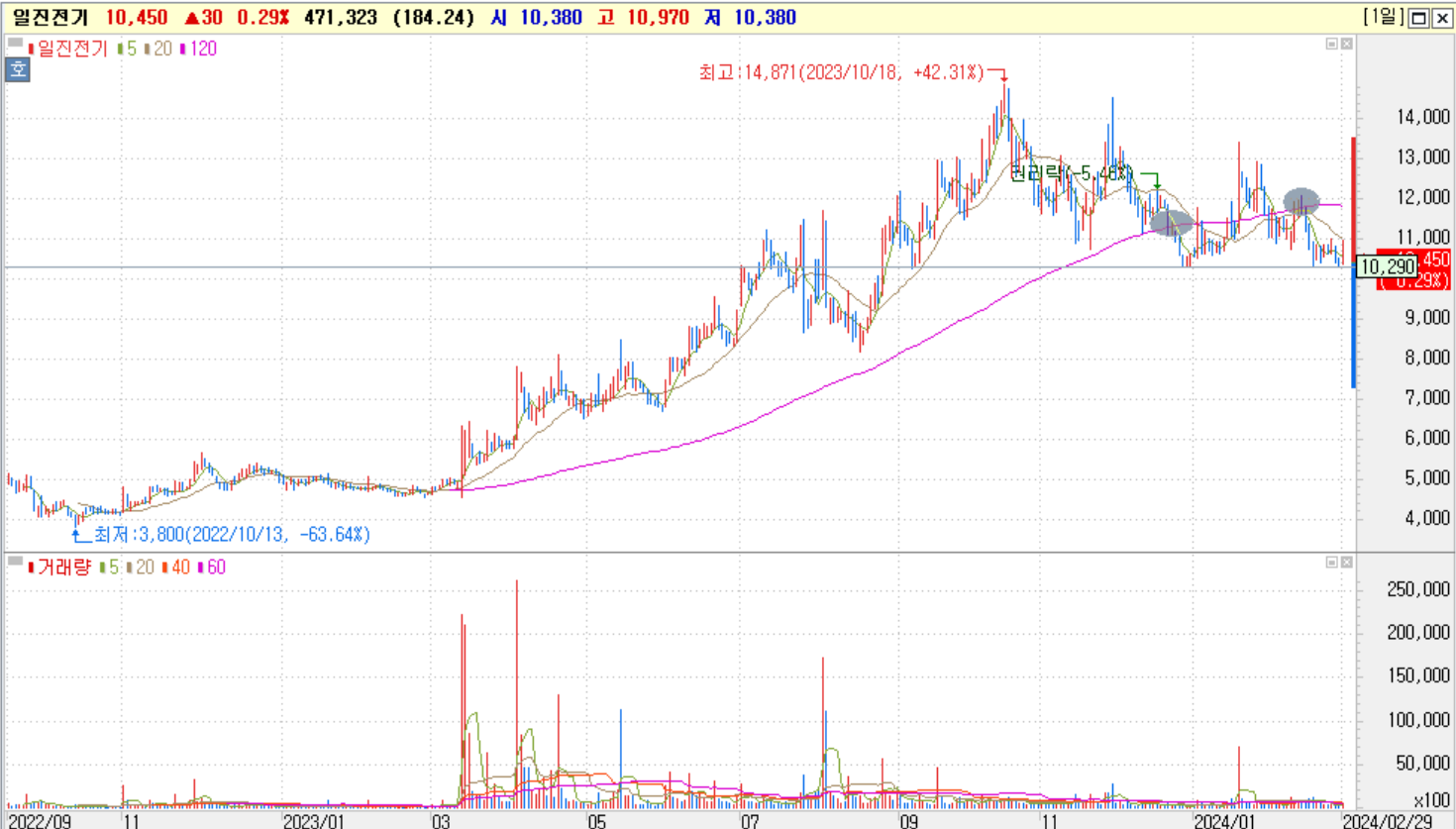This screenshot has width=1456, height=829.
Task: Click the 최고:14,871 high price annotation
Action: pos(842,72)
